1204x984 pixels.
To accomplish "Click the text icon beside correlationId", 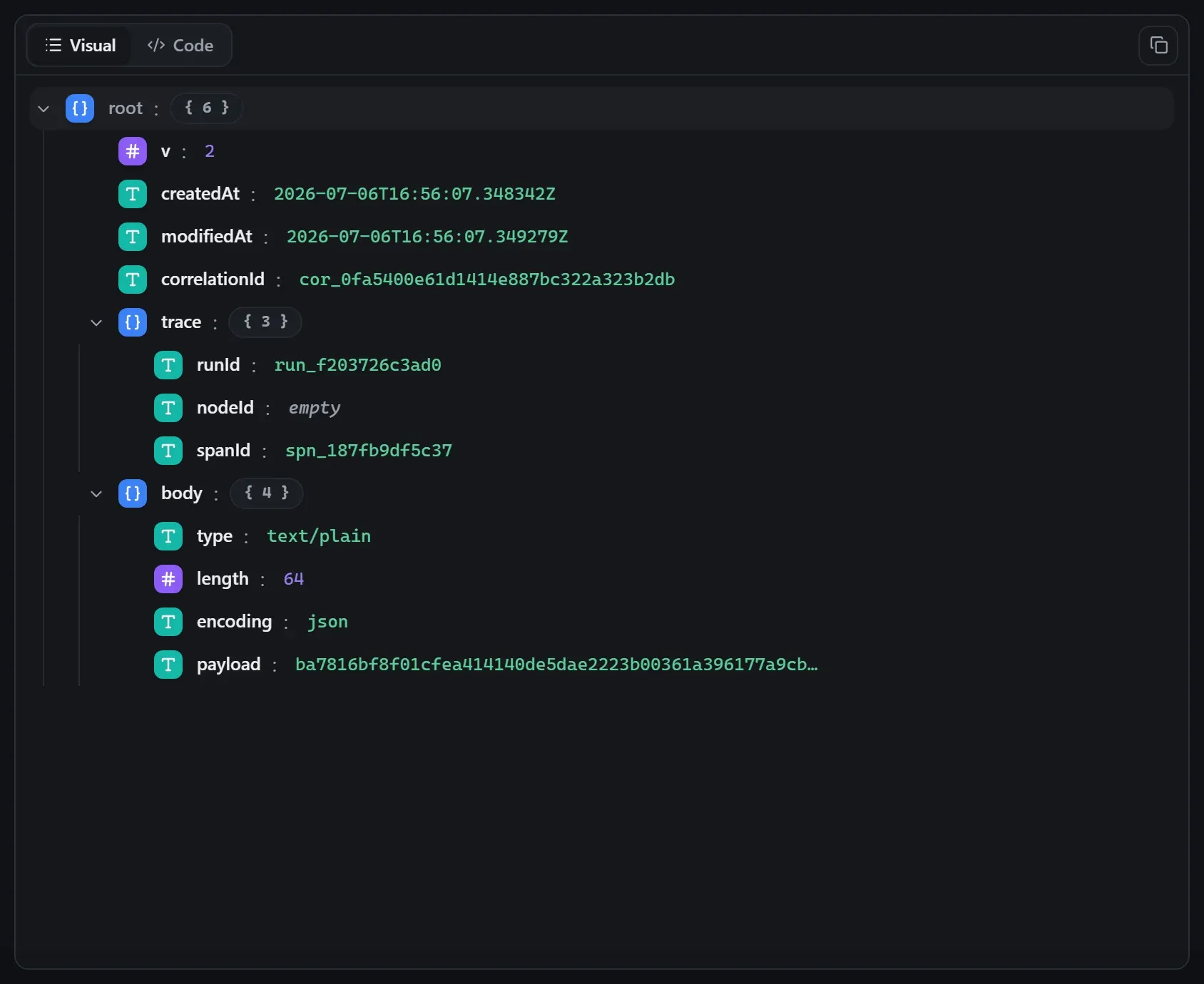I will point(133,280).
